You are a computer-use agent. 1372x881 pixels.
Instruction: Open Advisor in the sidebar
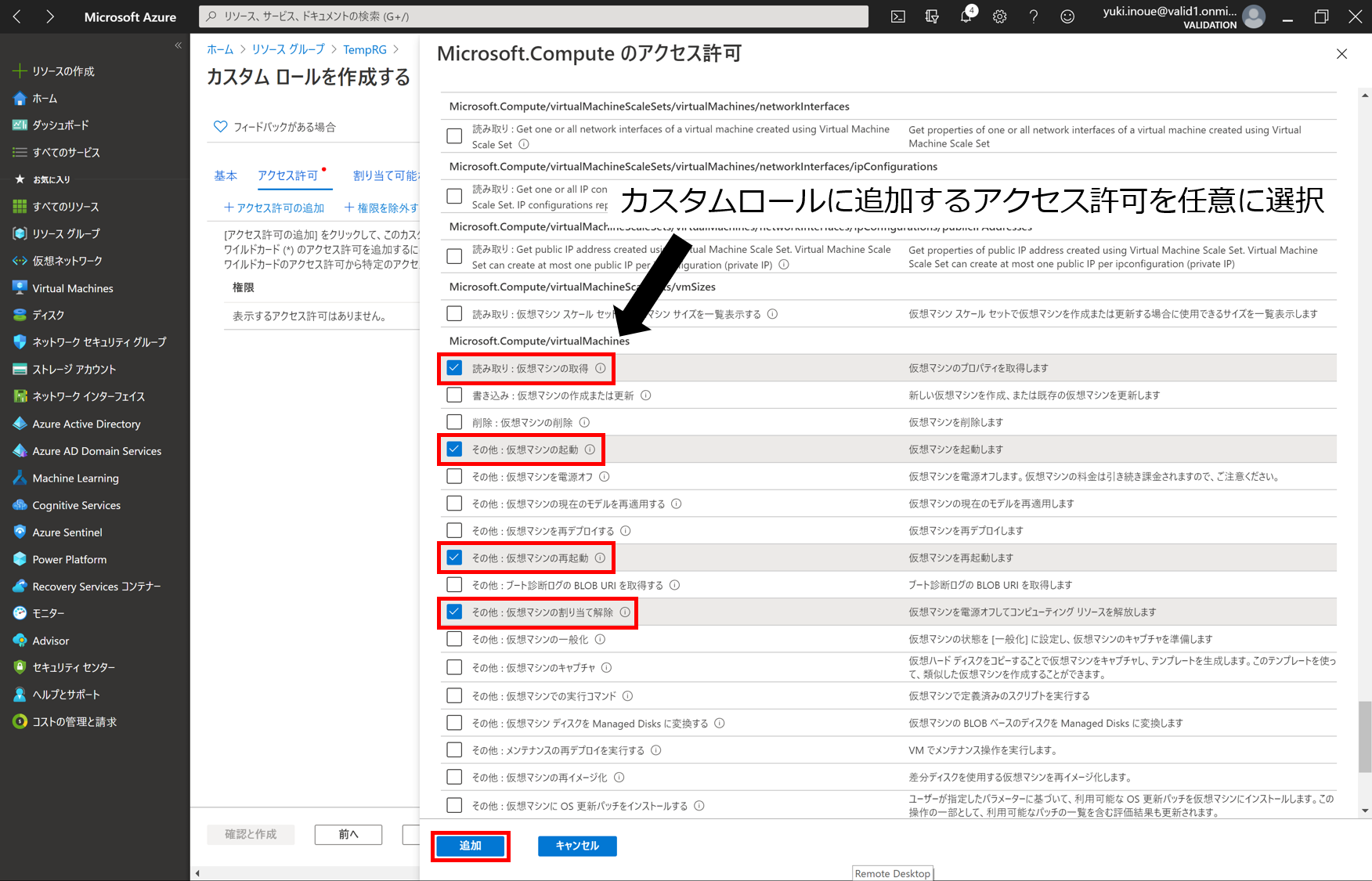click(x=50, y=641)
